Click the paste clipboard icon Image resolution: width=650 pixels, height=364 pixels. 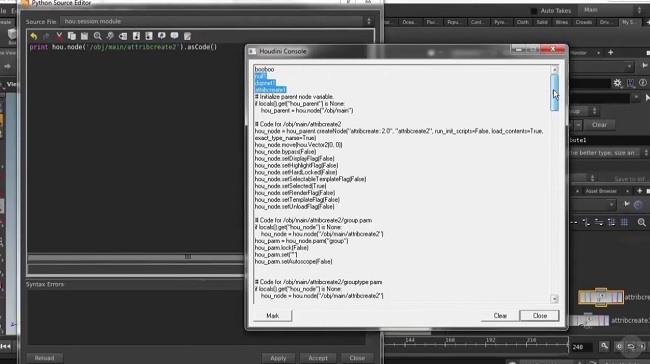pyautogui.click(x=84, y=36)
